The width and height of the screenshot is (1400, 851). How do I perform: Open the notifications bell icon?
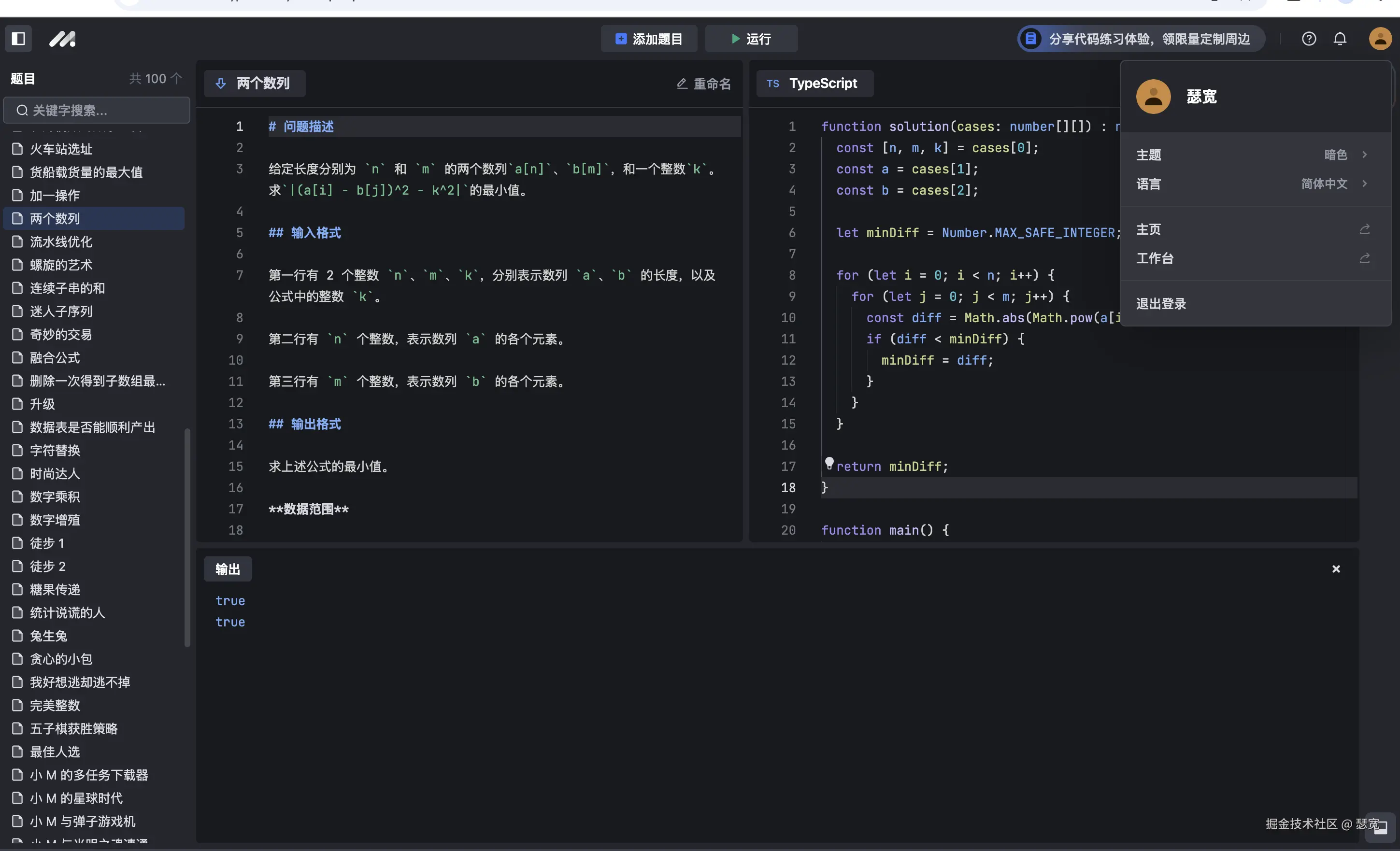(1340, 39)
